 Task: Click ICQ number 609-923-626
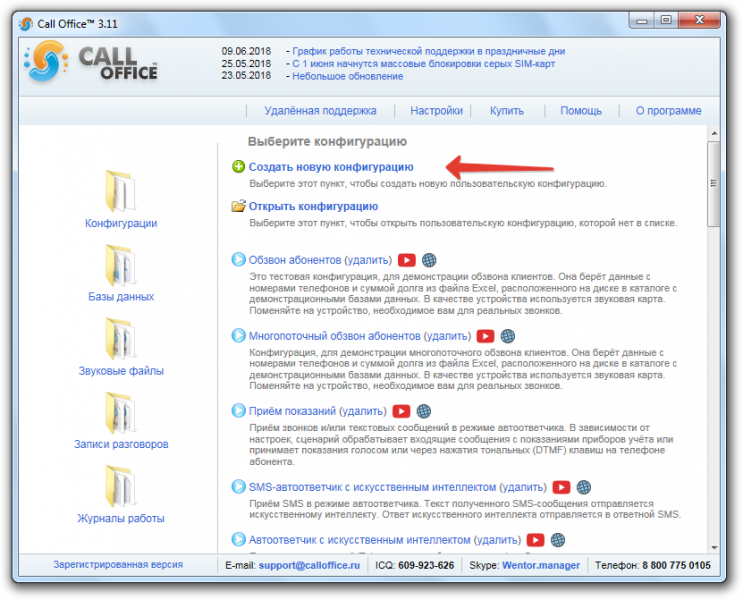426,565
